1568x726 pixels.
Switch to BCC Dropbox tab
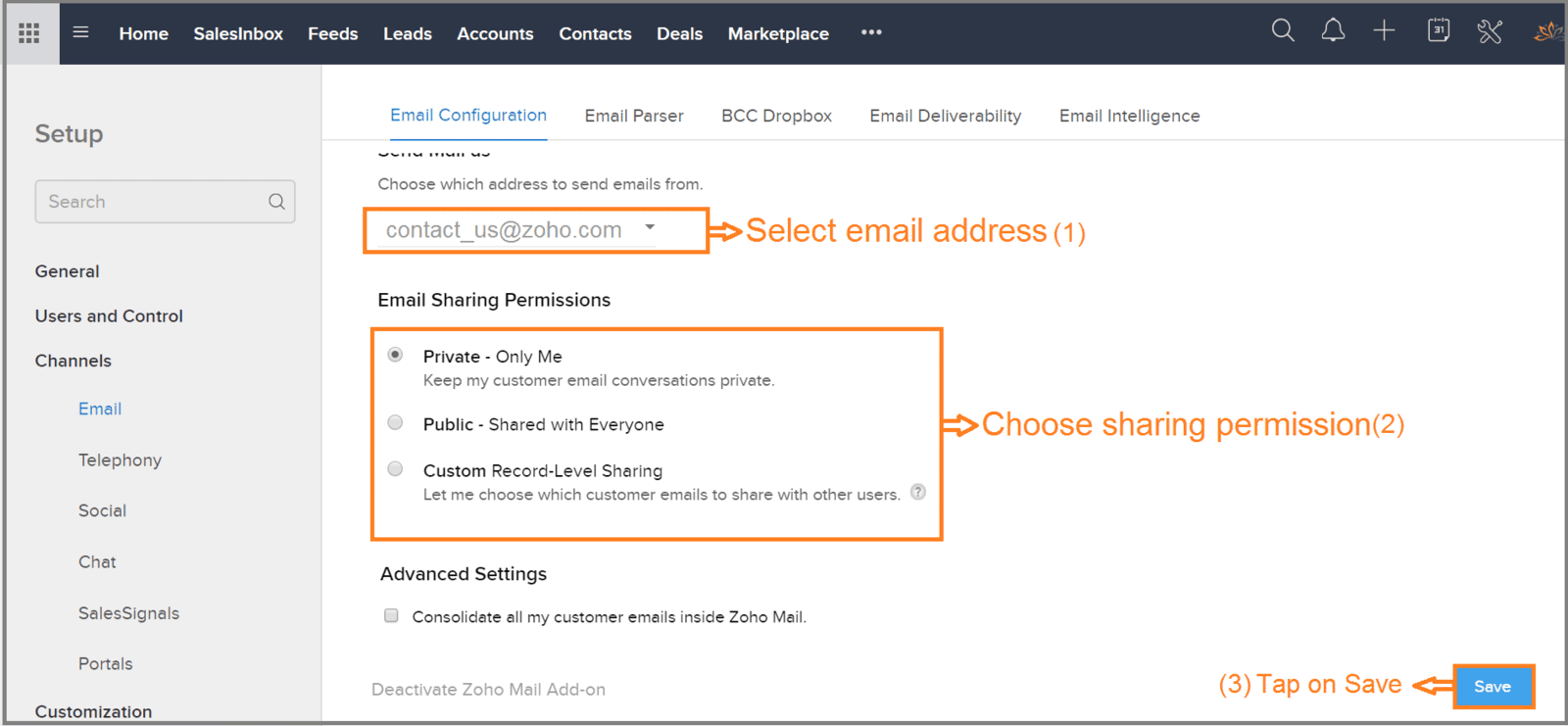[x=776, y=116]
